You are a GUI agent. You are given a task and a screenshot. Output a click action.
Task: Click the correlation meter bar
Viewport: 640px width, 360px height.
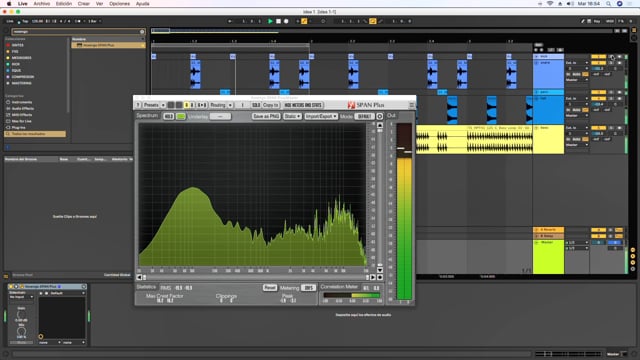point(351,295)
